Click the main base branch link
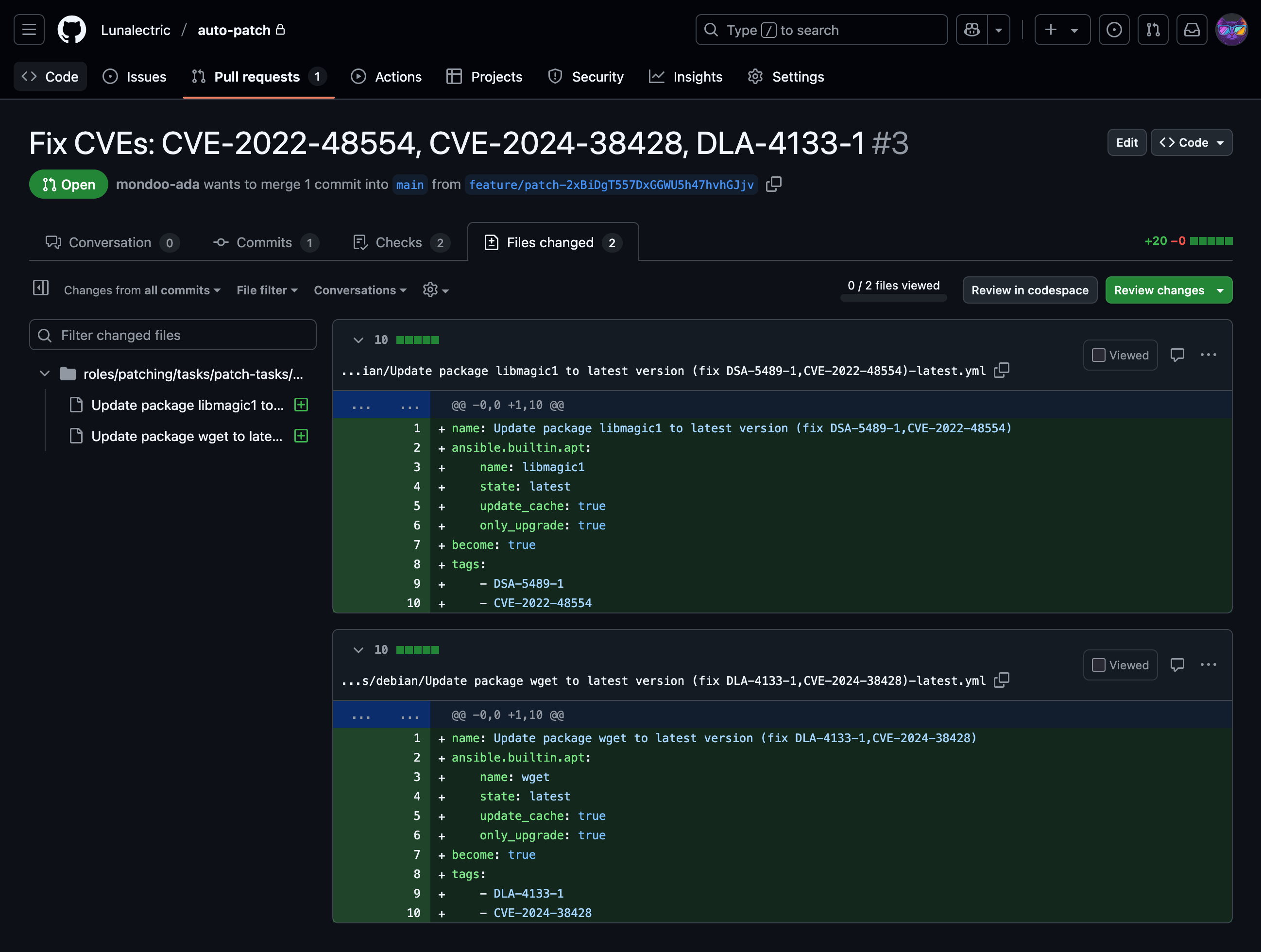The height and width of the screenshot is (952, 1261). point(409,185)
